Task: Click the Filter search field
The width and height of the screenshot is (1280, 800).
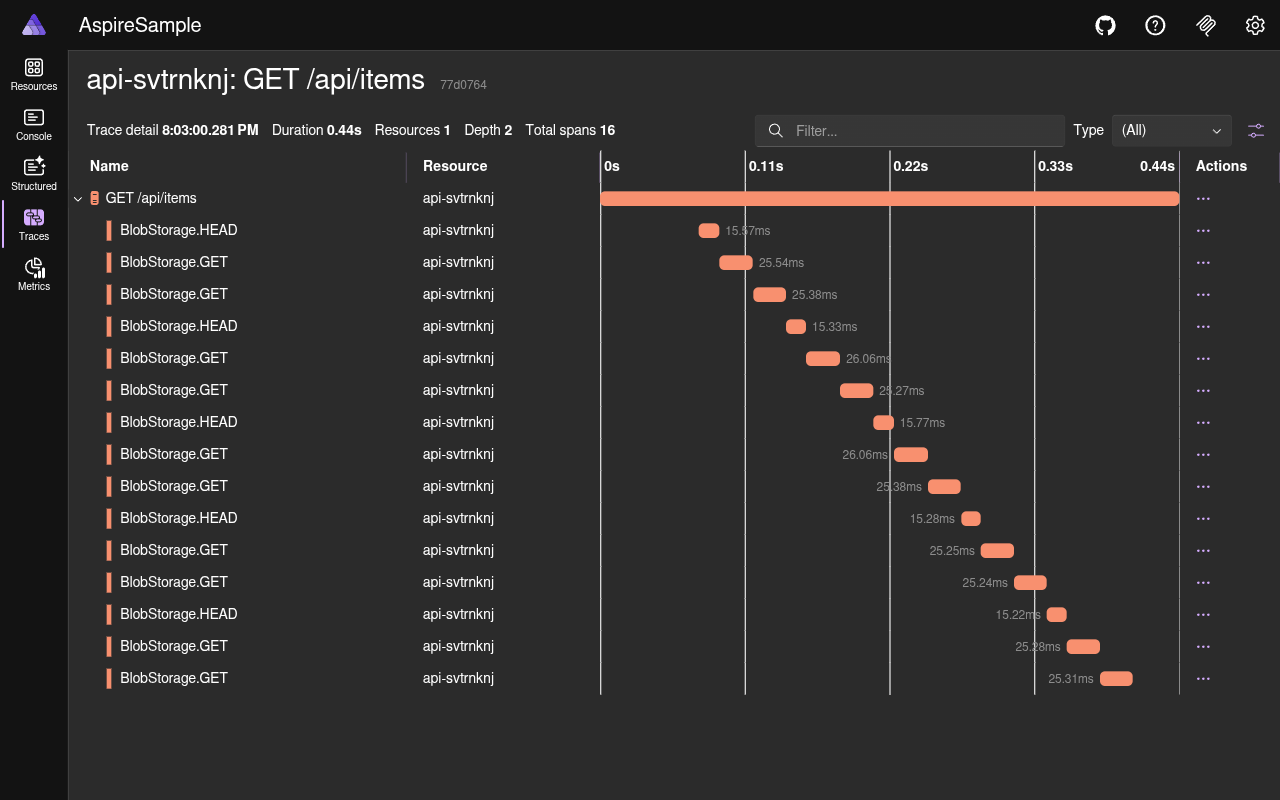Action: [909, 130]
